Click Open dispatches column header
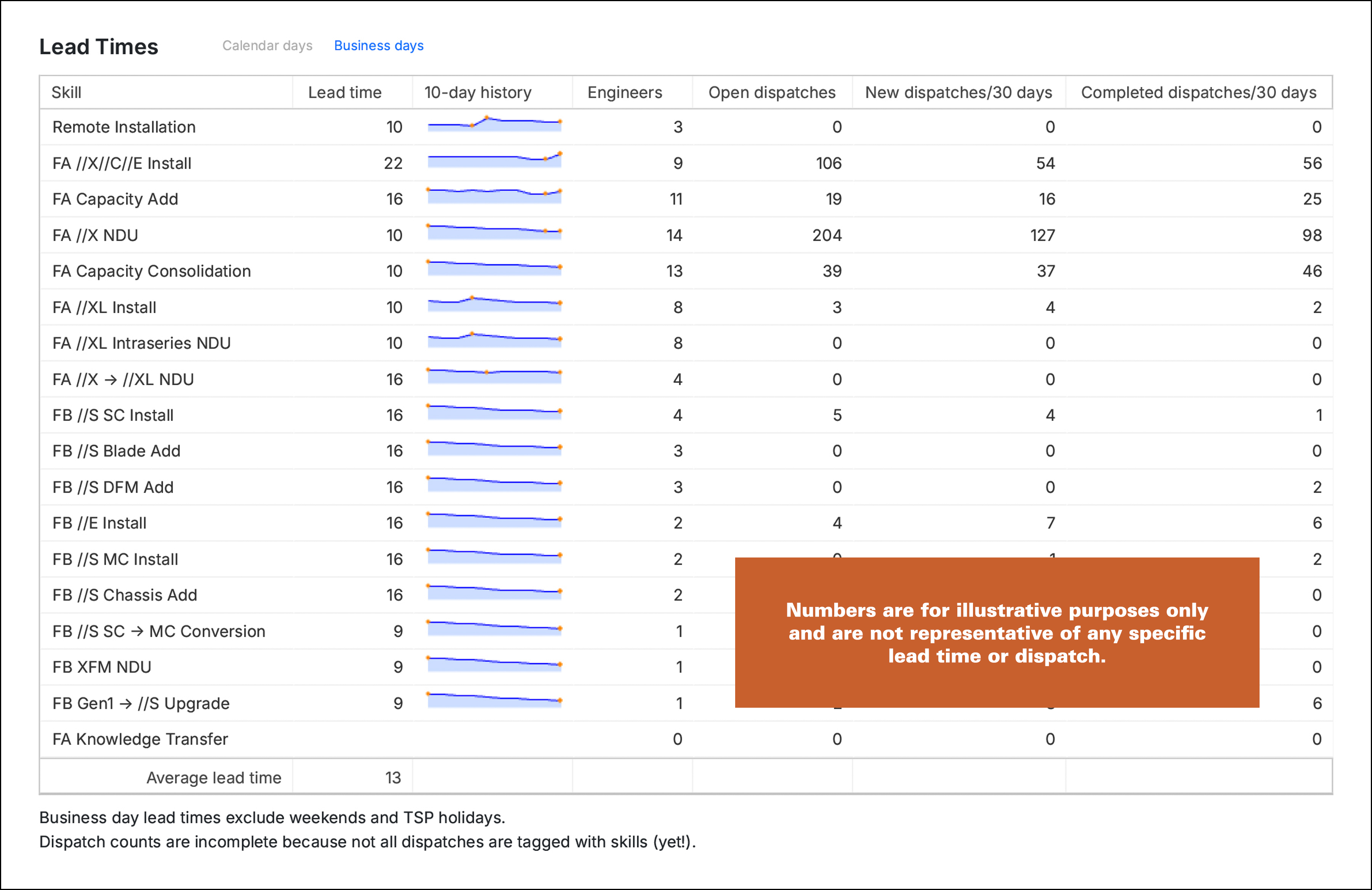This screenshot has height=890, width=1372. click(771, 92)
